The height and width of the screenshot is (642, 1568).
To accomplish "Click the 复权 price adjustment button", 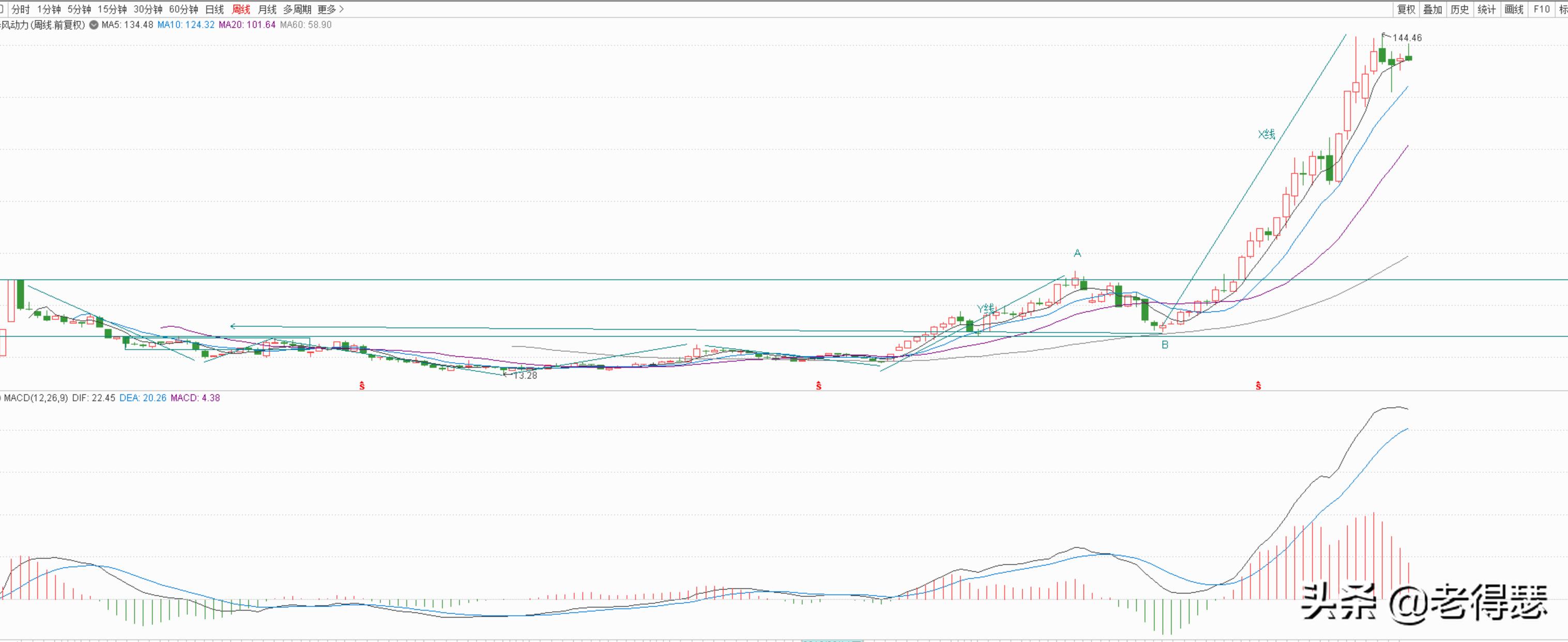I will 1406,9.
